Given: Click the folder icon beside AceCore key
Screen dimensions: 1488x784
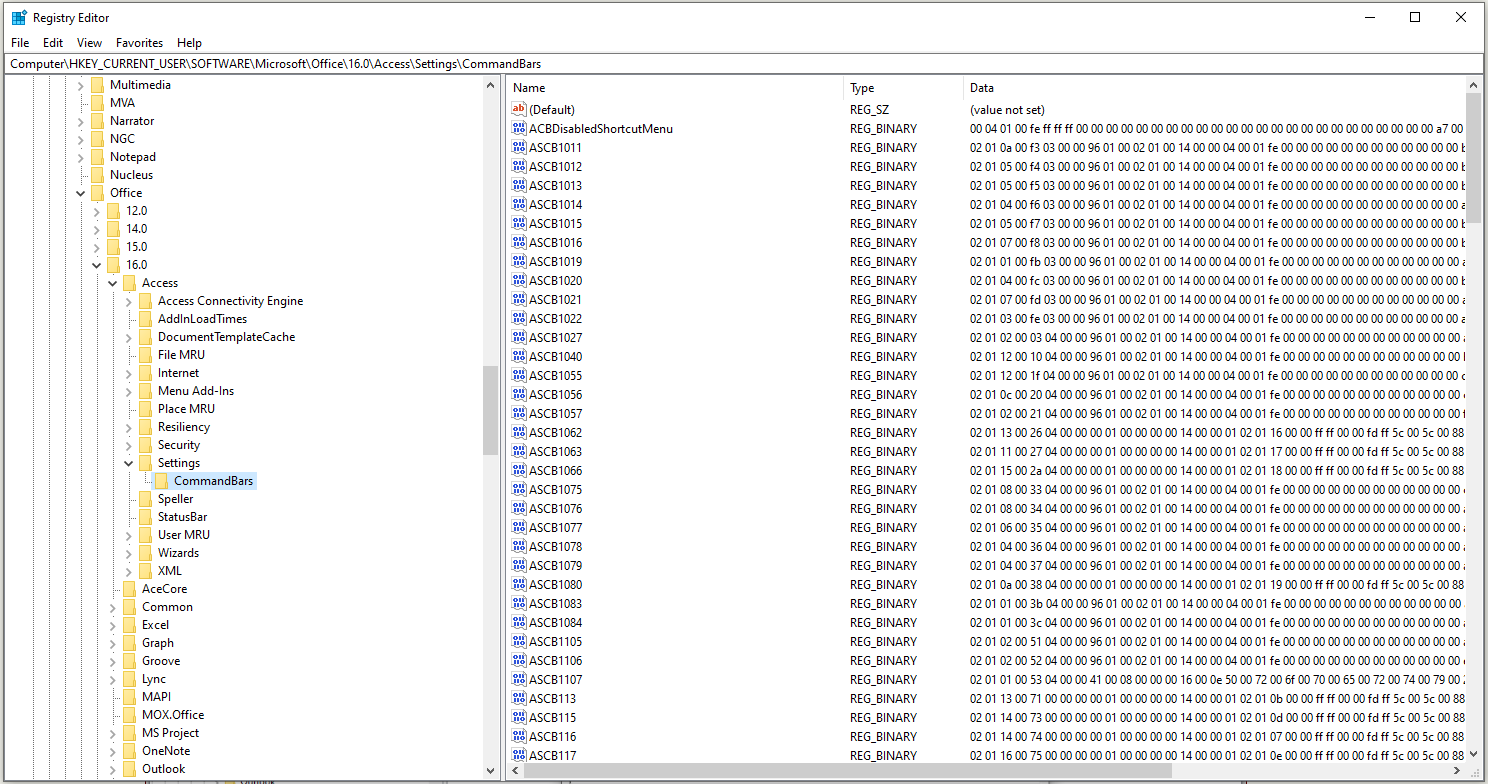Looking at the screenshot, I should (130, 589).
